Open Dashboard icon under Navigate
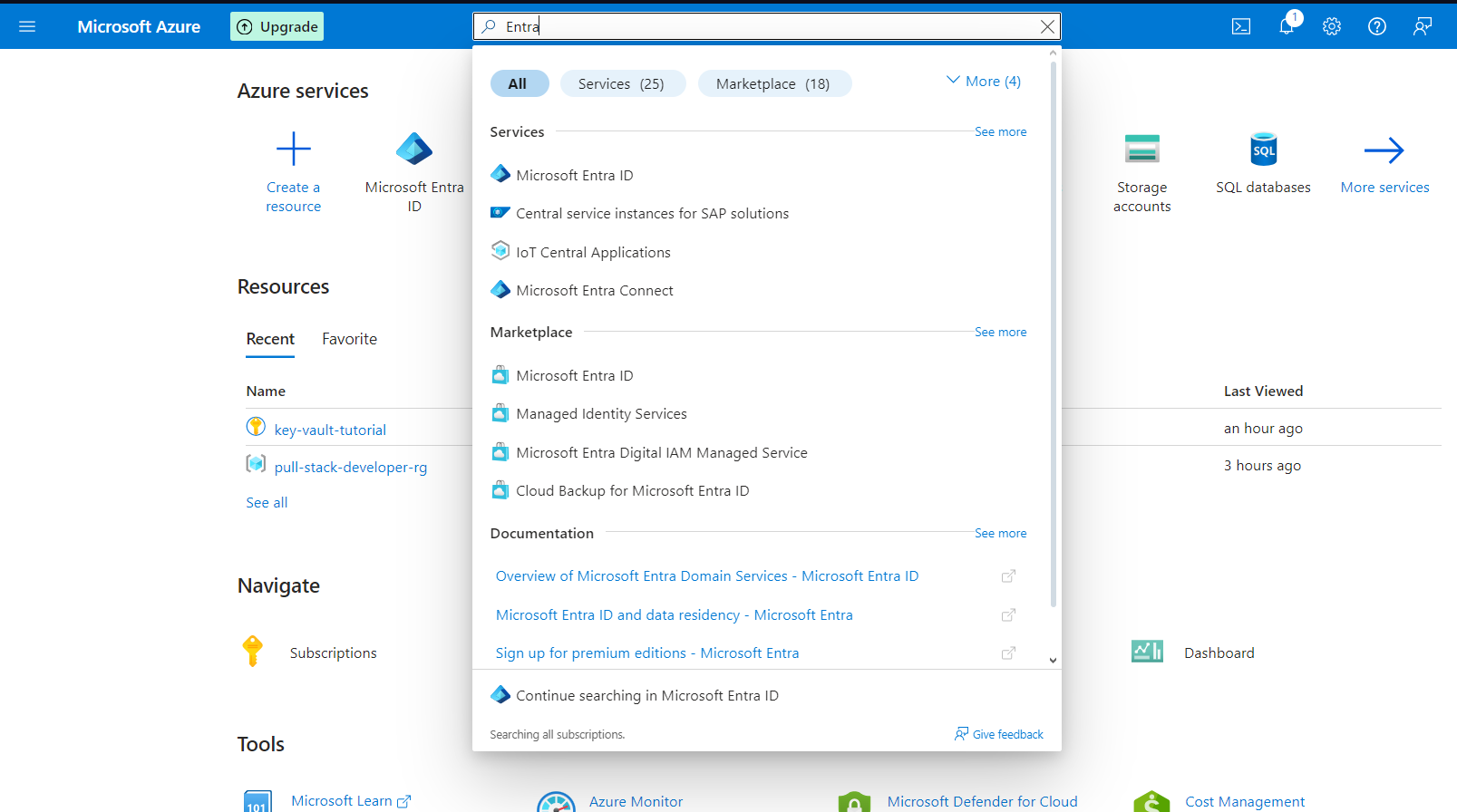 pyautogui.click(x=1147, y=652)
